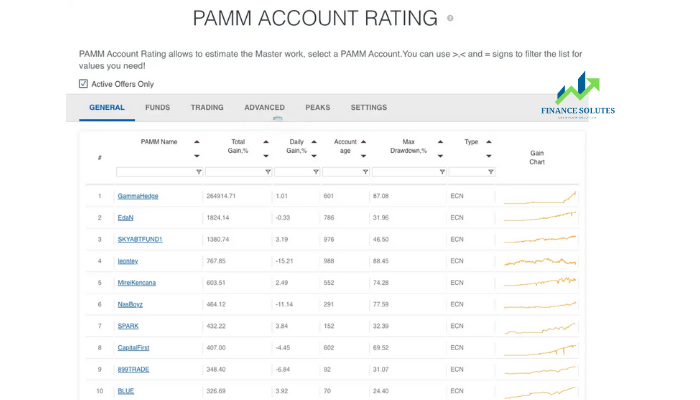The image size is (700, 400).
Task: Sort Max Drawdown column ascending arrow
Action: [x=441, y=142]
